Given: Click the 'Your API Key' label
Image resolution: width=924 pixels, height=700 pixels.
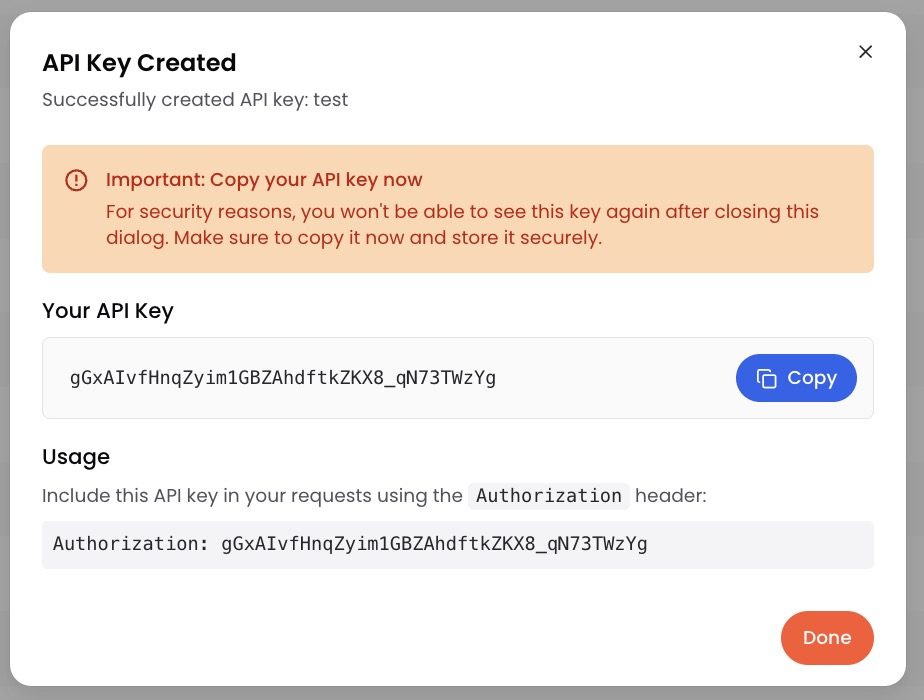Looking at the screenshot, I should point(108,311).
